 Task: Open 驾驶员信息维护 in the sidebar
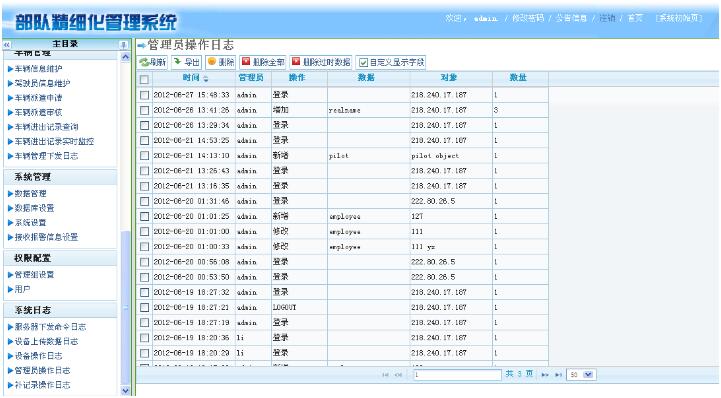click(42, 83)
